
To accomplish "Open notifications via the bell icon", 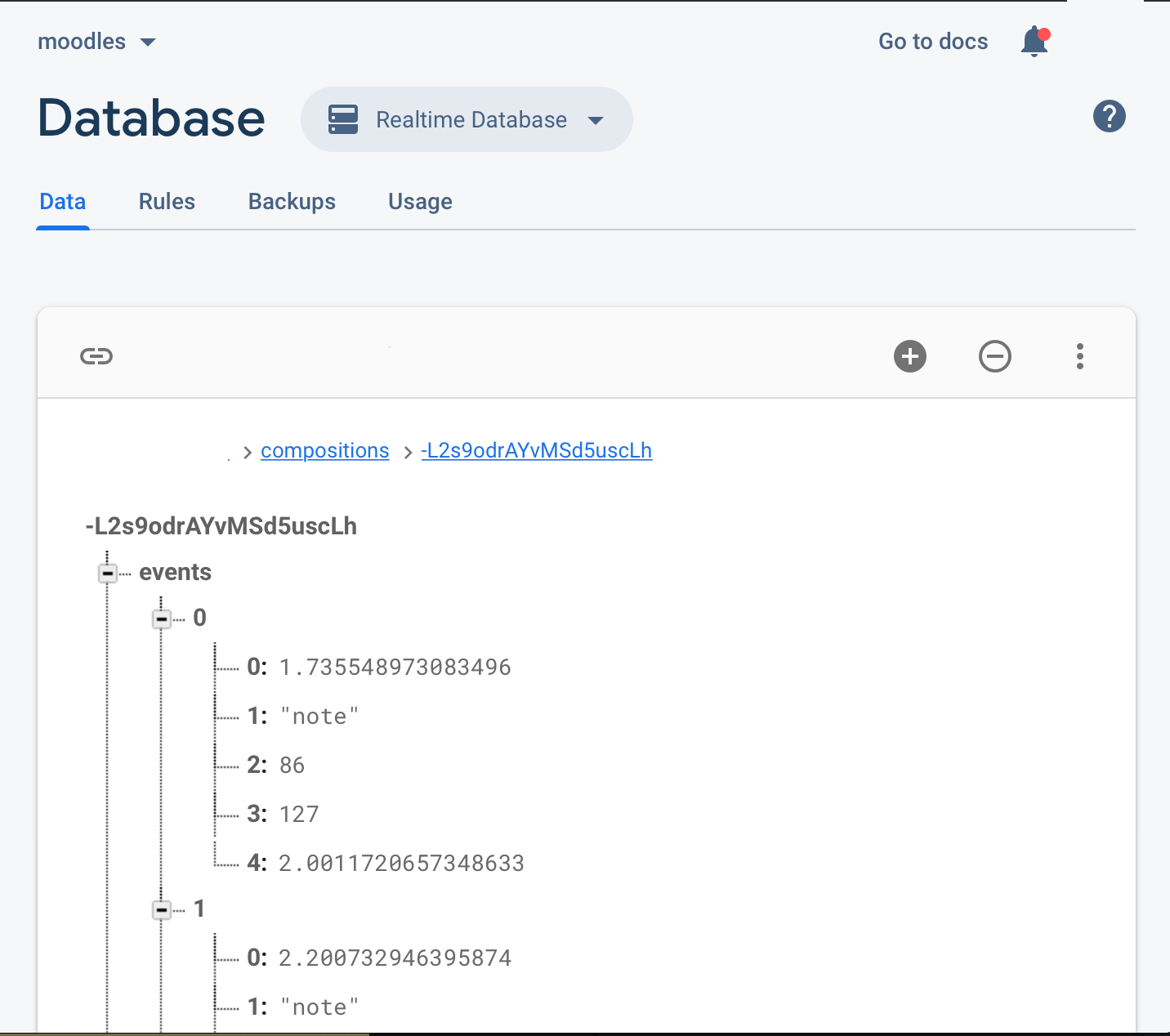I will click(x=1033, y=42).
